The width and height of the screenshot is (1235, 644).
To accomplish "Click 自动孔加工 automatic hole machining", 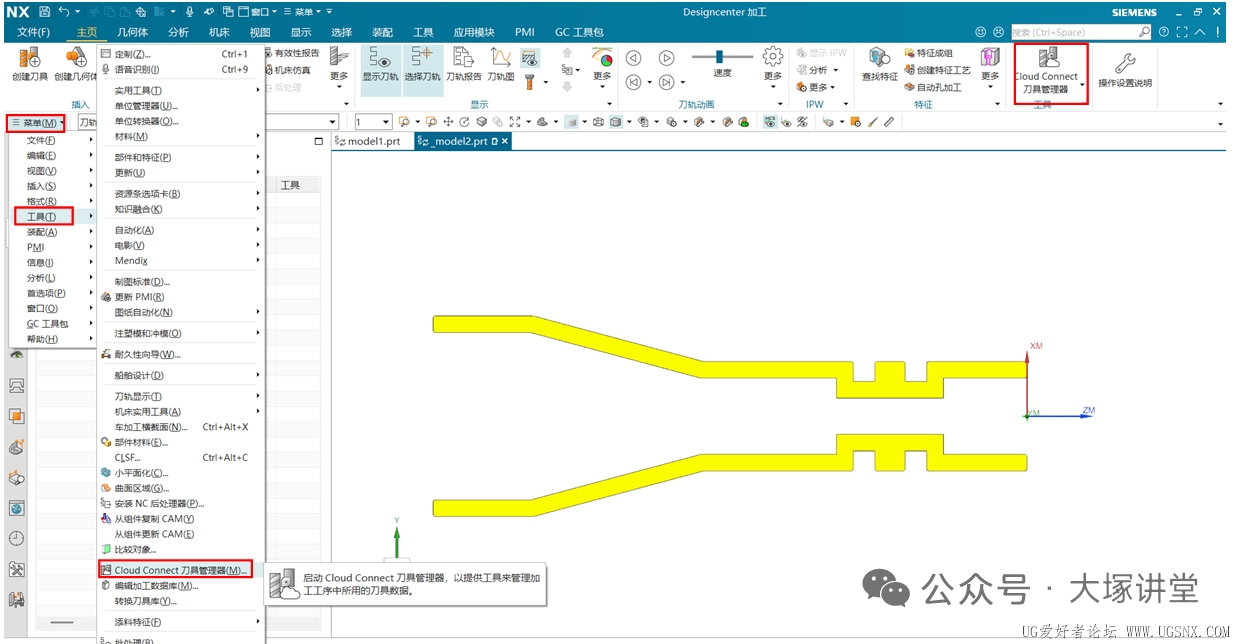I will 932,87.
